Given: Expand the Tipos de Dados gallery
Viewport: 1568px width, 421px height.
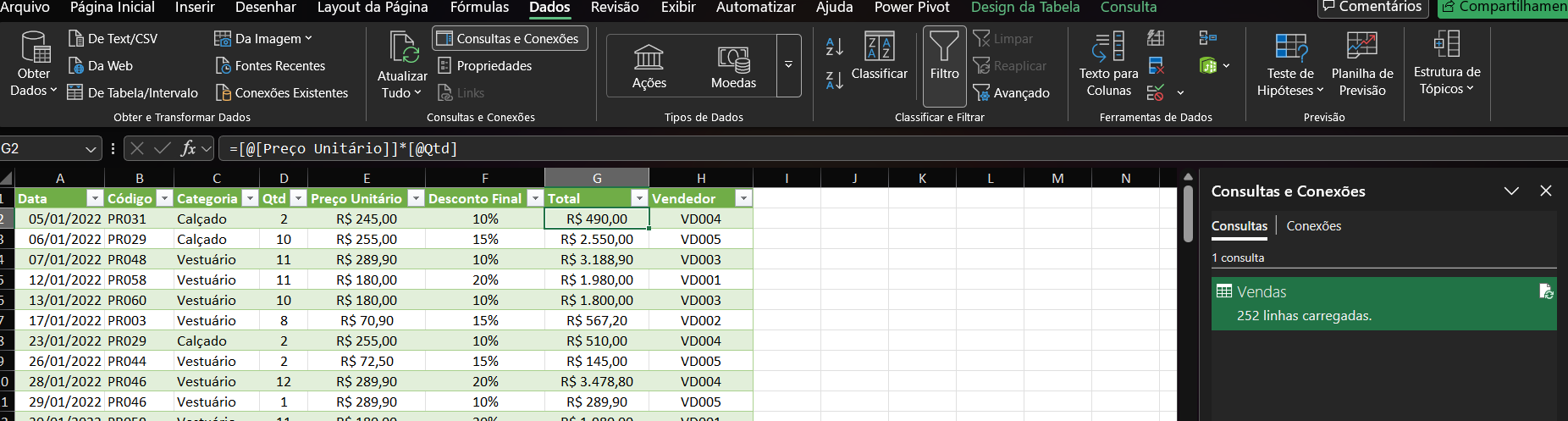Looking at the screenshot, I should point(788,66).
